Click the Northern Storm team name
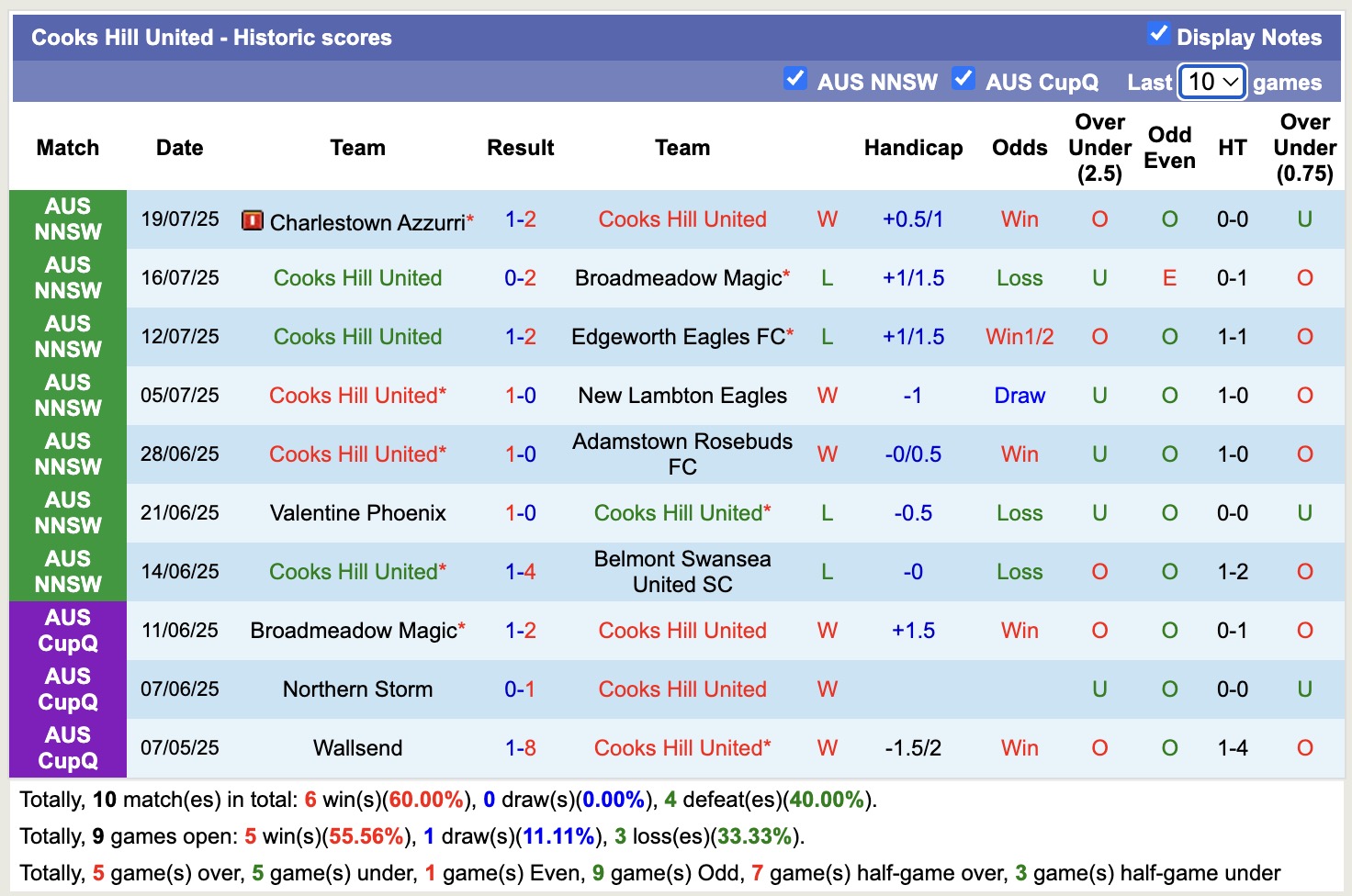The width and height of the screenshot is (1352, 896). (357, 689)
